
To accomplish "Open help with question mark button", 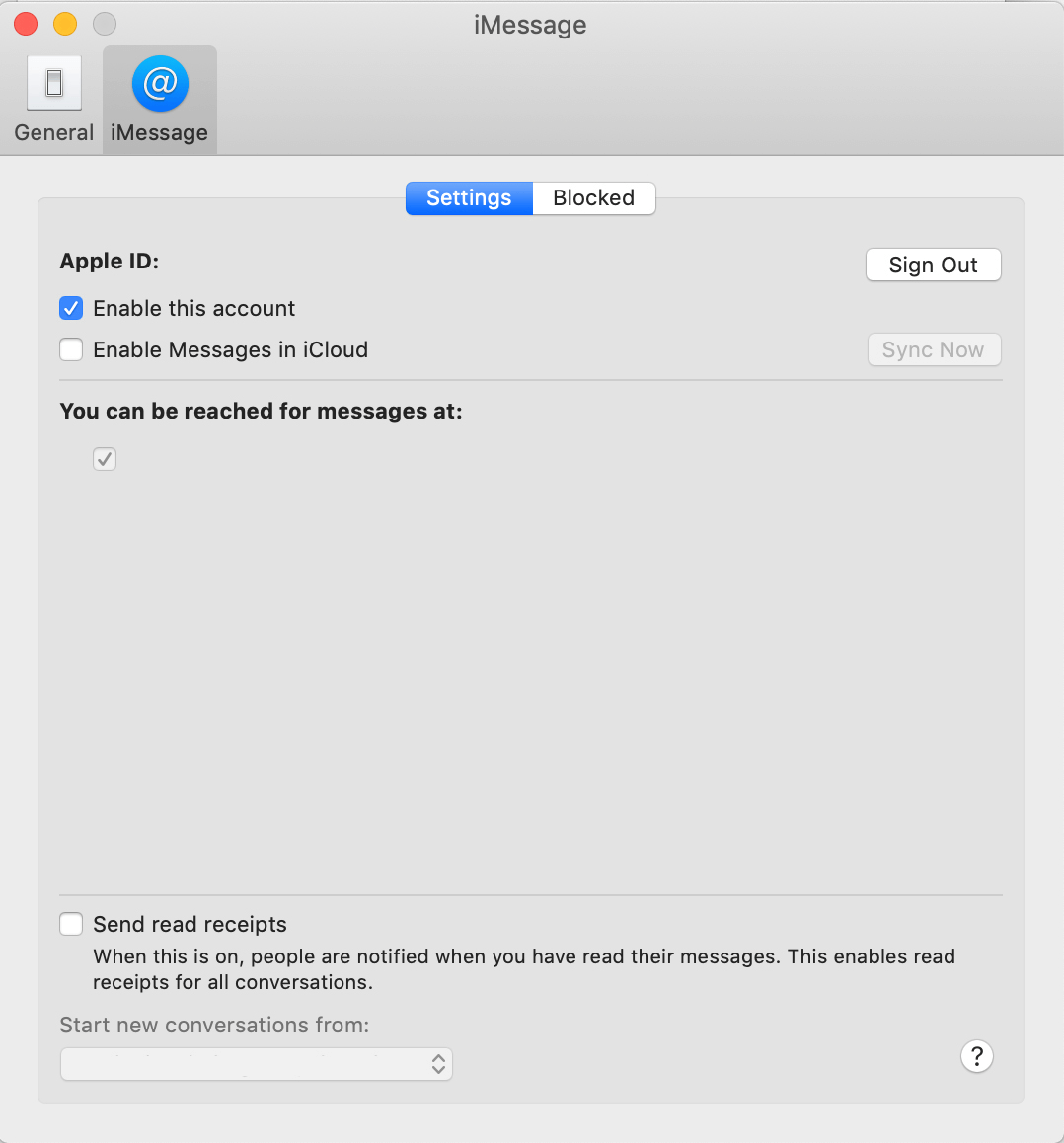I will coord(976,1056).
